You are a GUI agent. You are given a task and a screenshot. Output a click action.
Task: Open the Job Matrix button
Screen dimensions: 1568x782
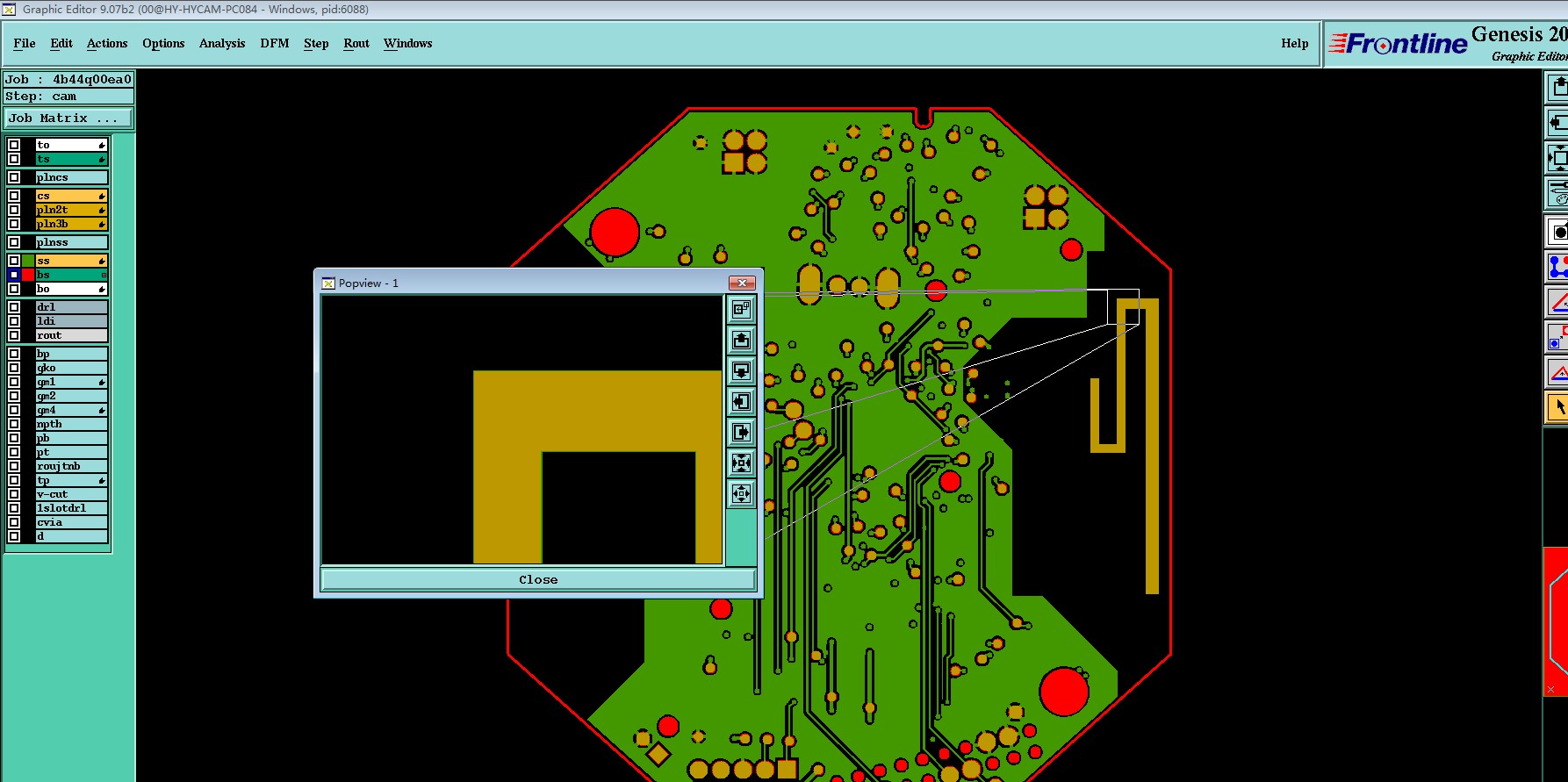tap(69, 118)
